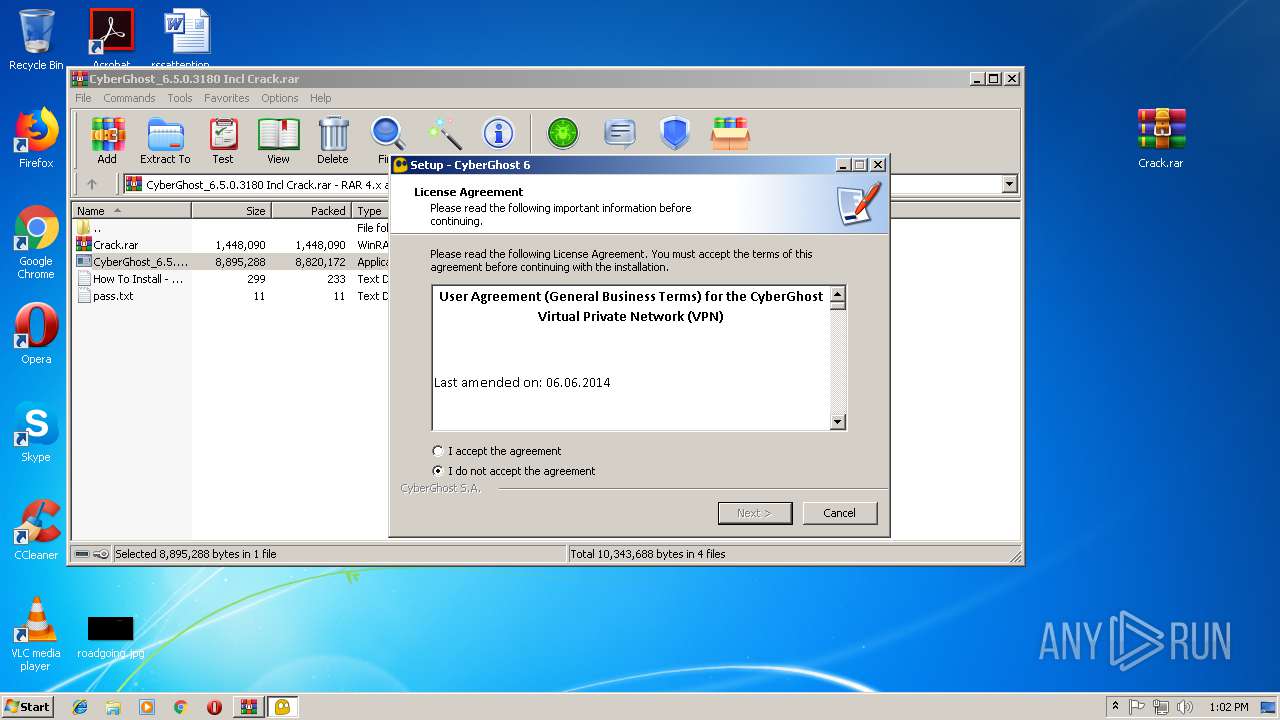Viewport: 1280px width, 720px height.
Task: Open the Tools menu
Action: 180,98
